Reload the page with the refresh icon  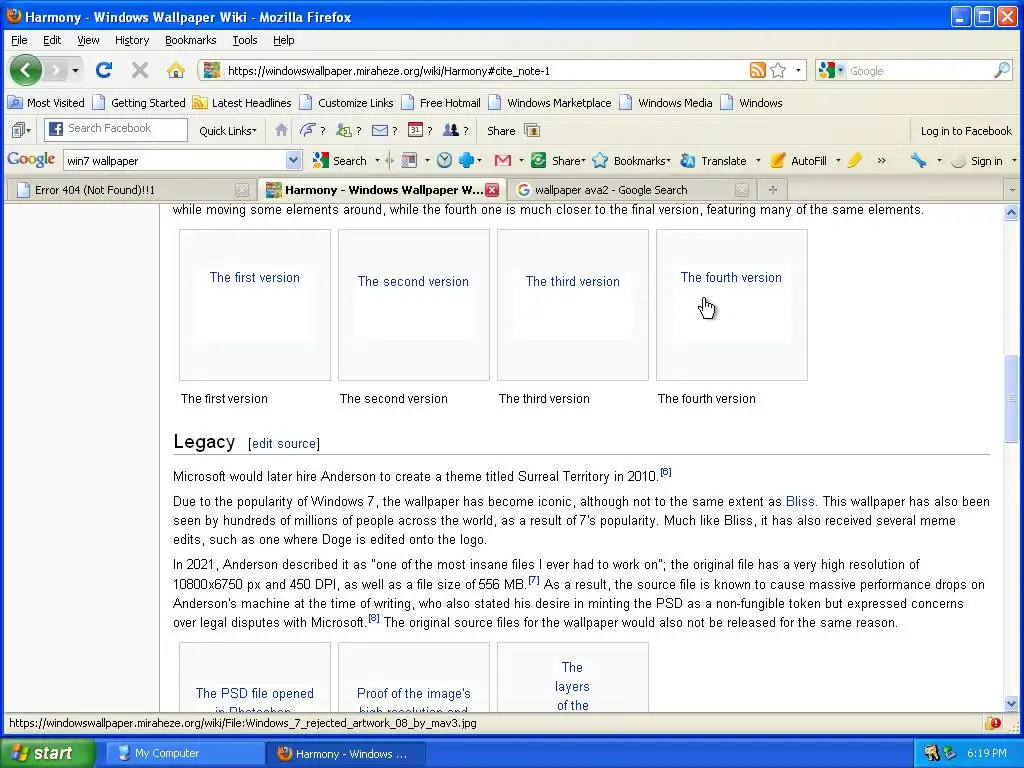[103, 70]
